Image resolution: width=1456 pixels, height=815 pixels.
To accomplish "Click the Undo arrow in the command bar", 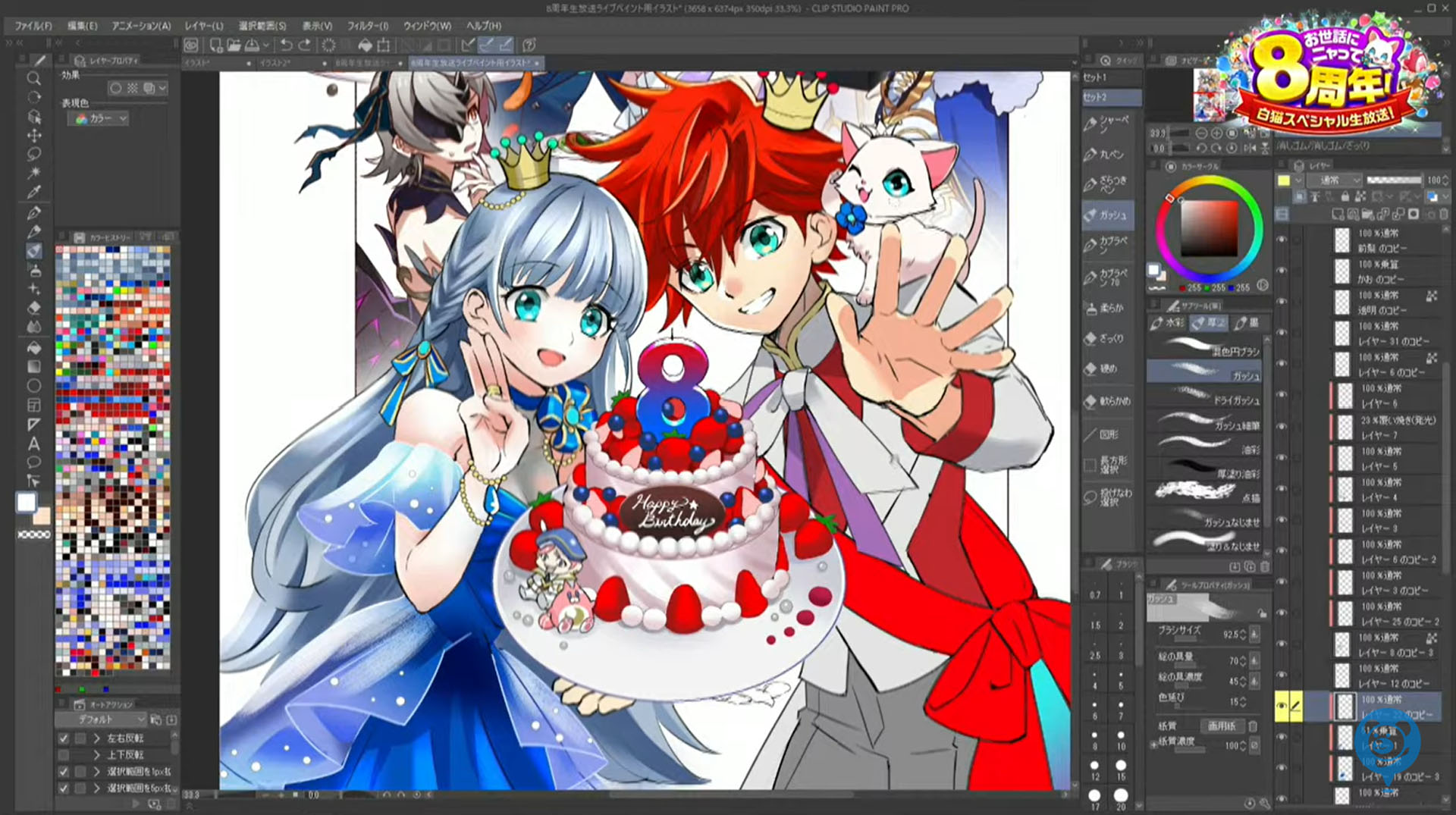I will coord(286,45).
